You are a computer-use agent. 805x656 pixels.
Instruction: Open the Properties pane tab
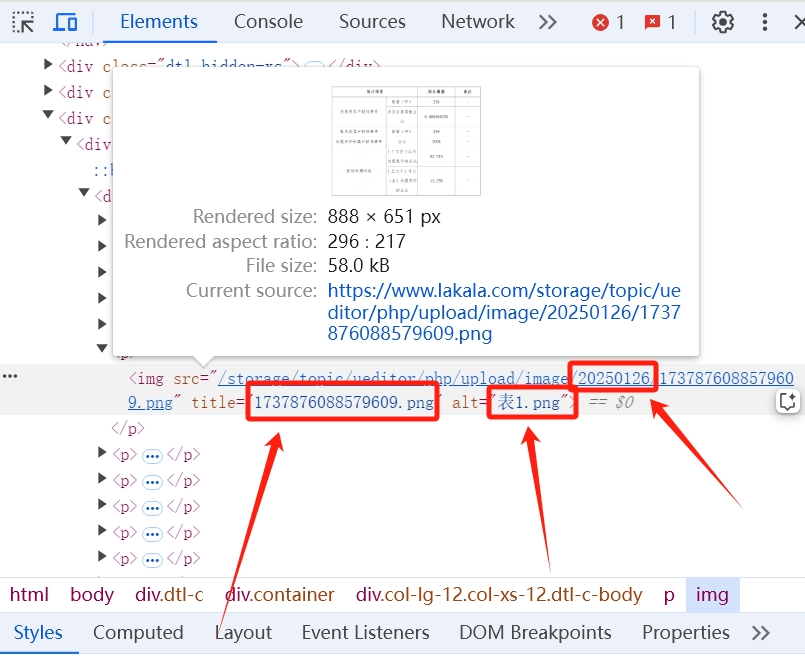pos(686,632)
